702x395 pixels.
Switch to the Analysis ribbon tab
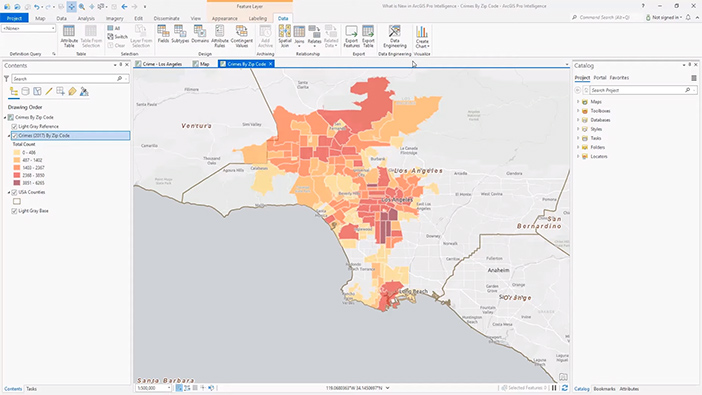click(86, 18)
